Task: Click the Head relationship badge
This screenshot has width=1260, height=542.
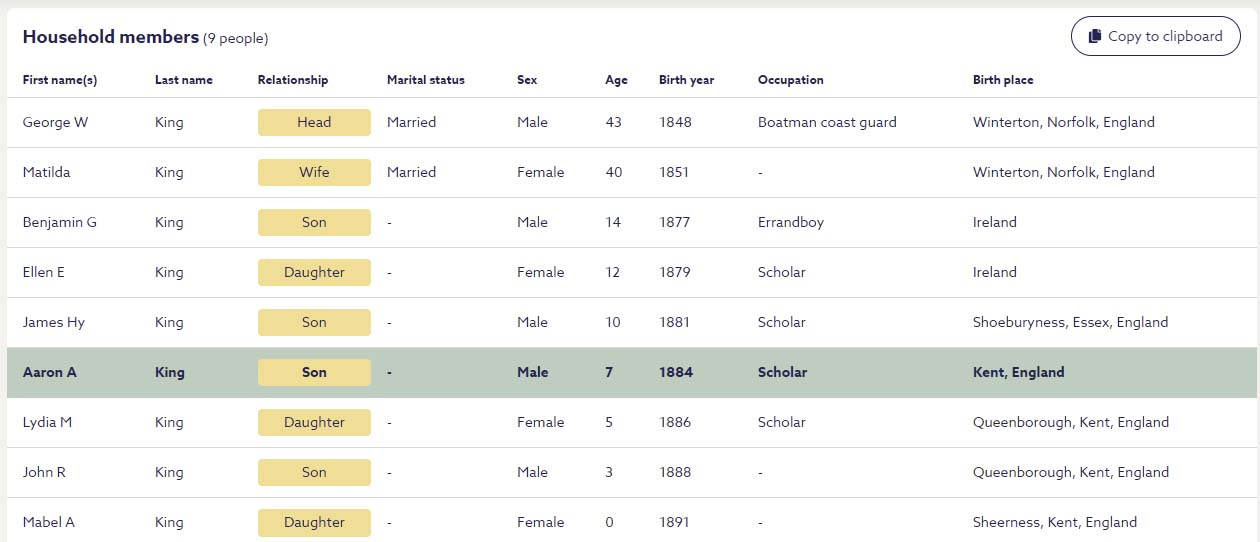Action: (314, 122)
